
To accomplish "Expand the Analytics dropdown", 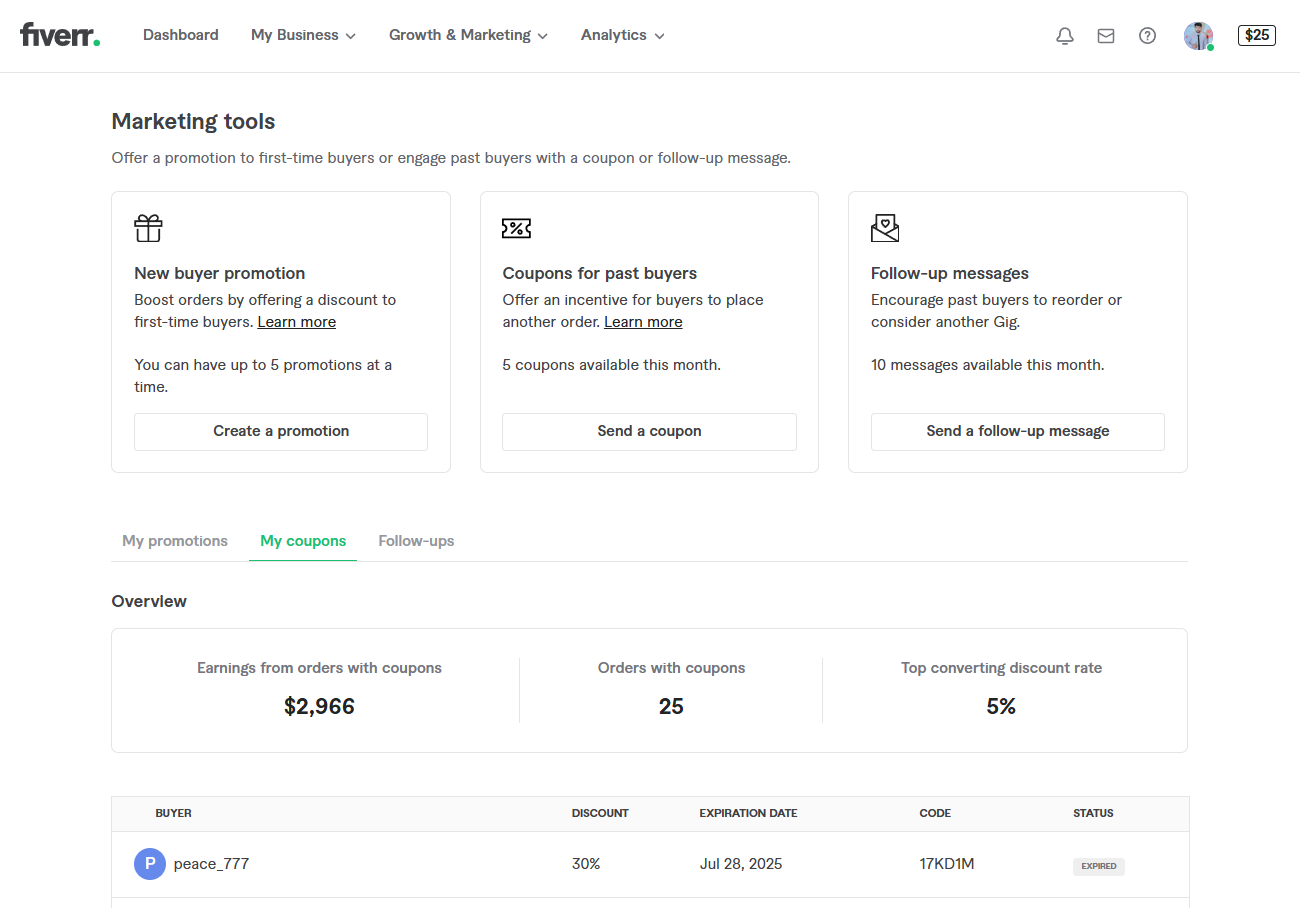I will point(622,35).
